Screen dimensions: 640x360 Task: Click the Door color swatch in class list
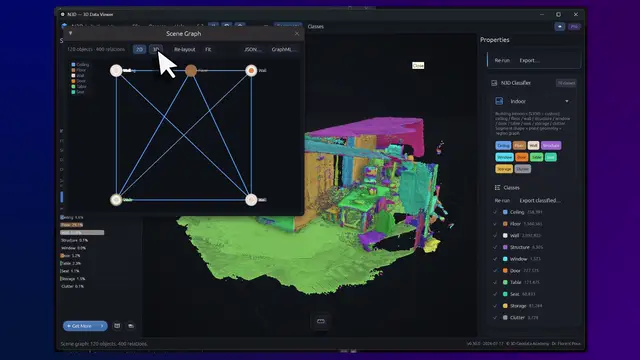pyautogui.click(x=505, y=270)
